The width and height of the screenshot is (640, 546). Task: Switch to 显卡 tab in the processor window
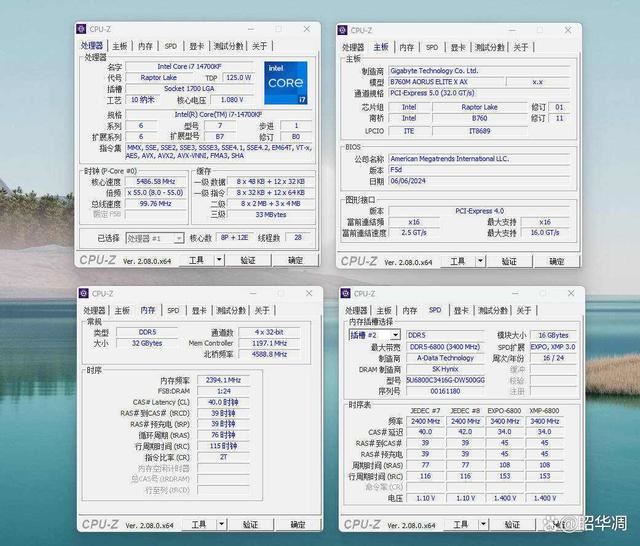(x=196, y=46)
